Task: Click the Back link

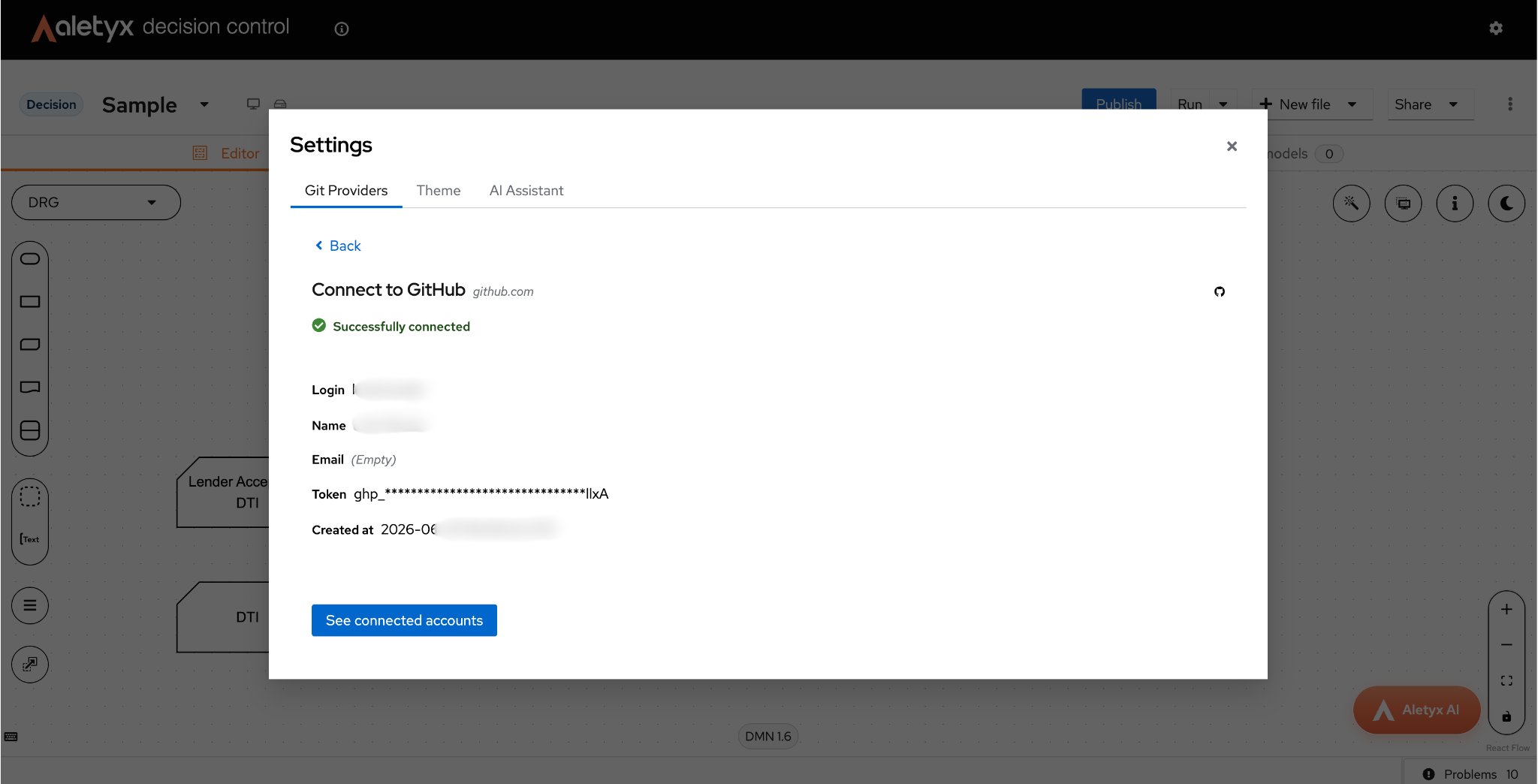Action: tap(338, 246)
